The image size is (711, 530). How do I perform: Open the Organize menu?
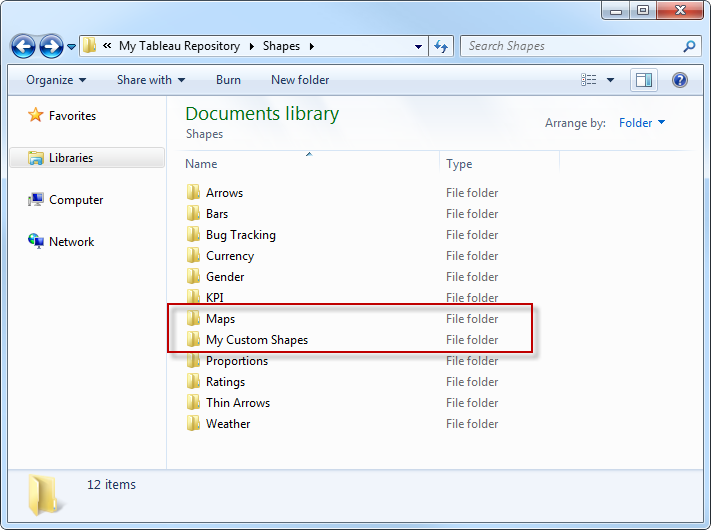pos(56,80)
